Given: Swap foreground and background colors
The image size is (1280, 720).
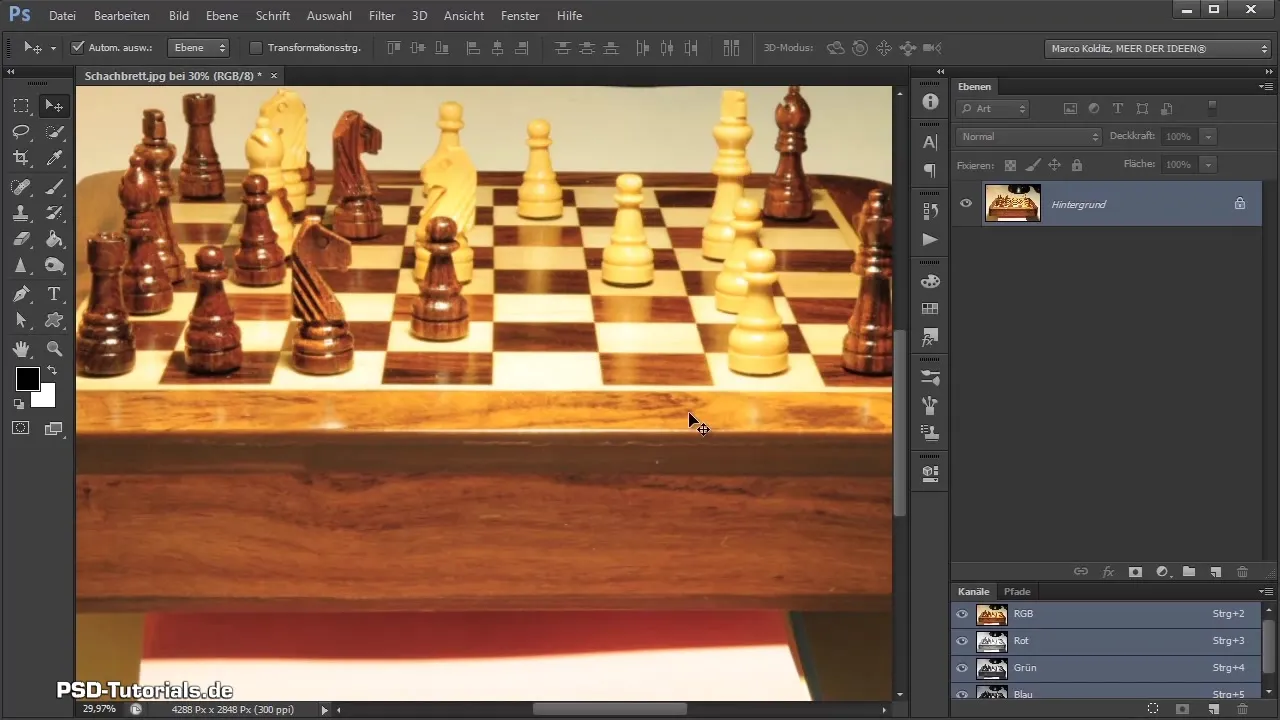Looking at the screenshot, I should [51, 371].
